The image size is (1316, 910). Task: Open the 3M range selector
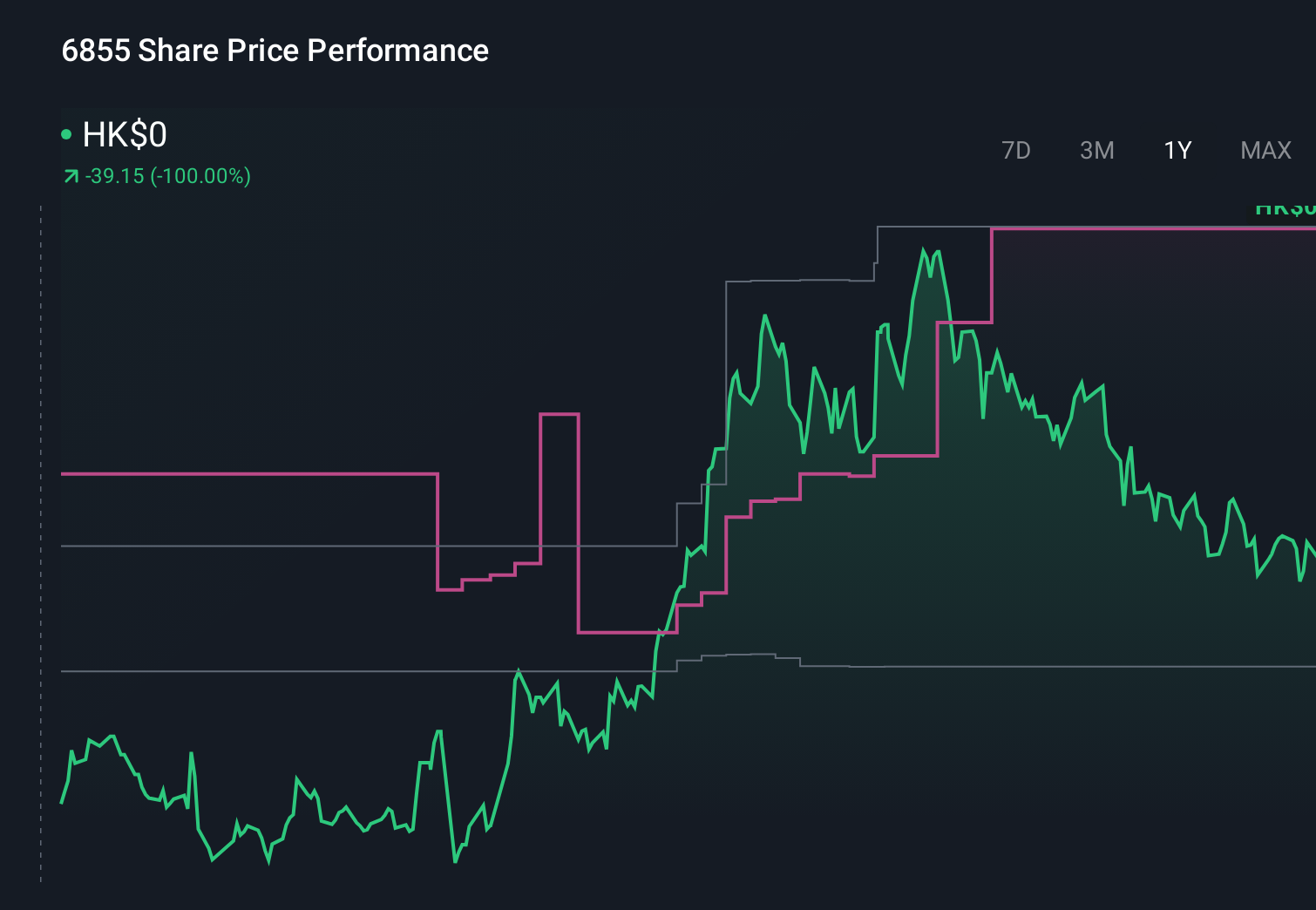[1097, 150]
